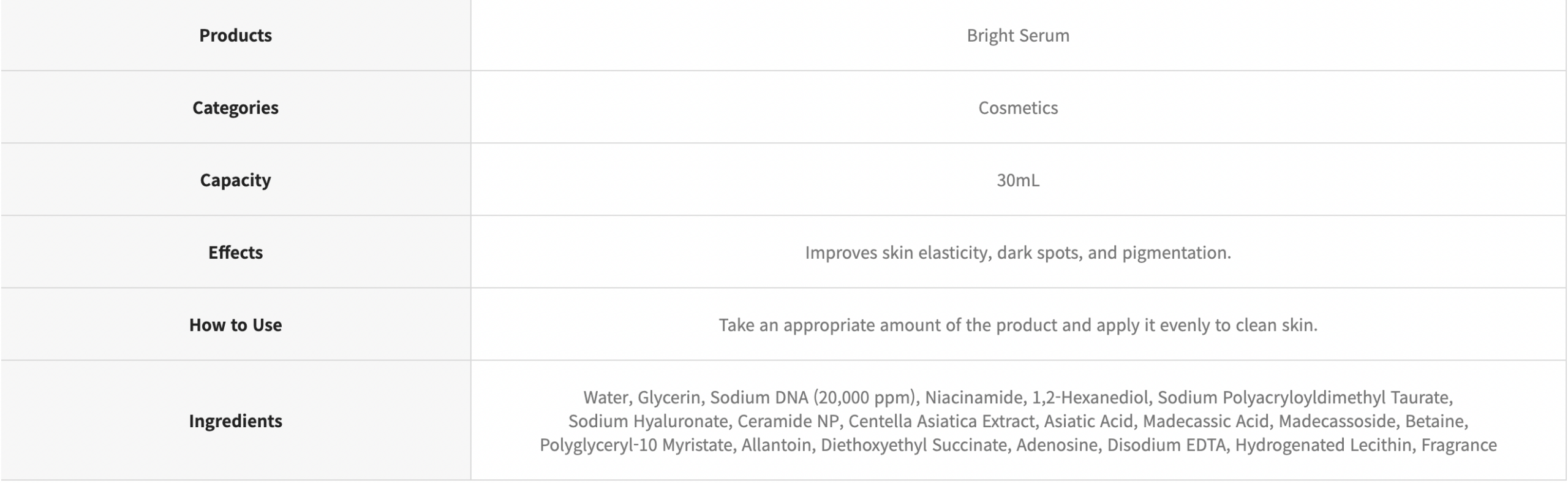This screenshot has height=483, width=1568.
Task: Click the Categories row label
Action: tap(235, 108)
